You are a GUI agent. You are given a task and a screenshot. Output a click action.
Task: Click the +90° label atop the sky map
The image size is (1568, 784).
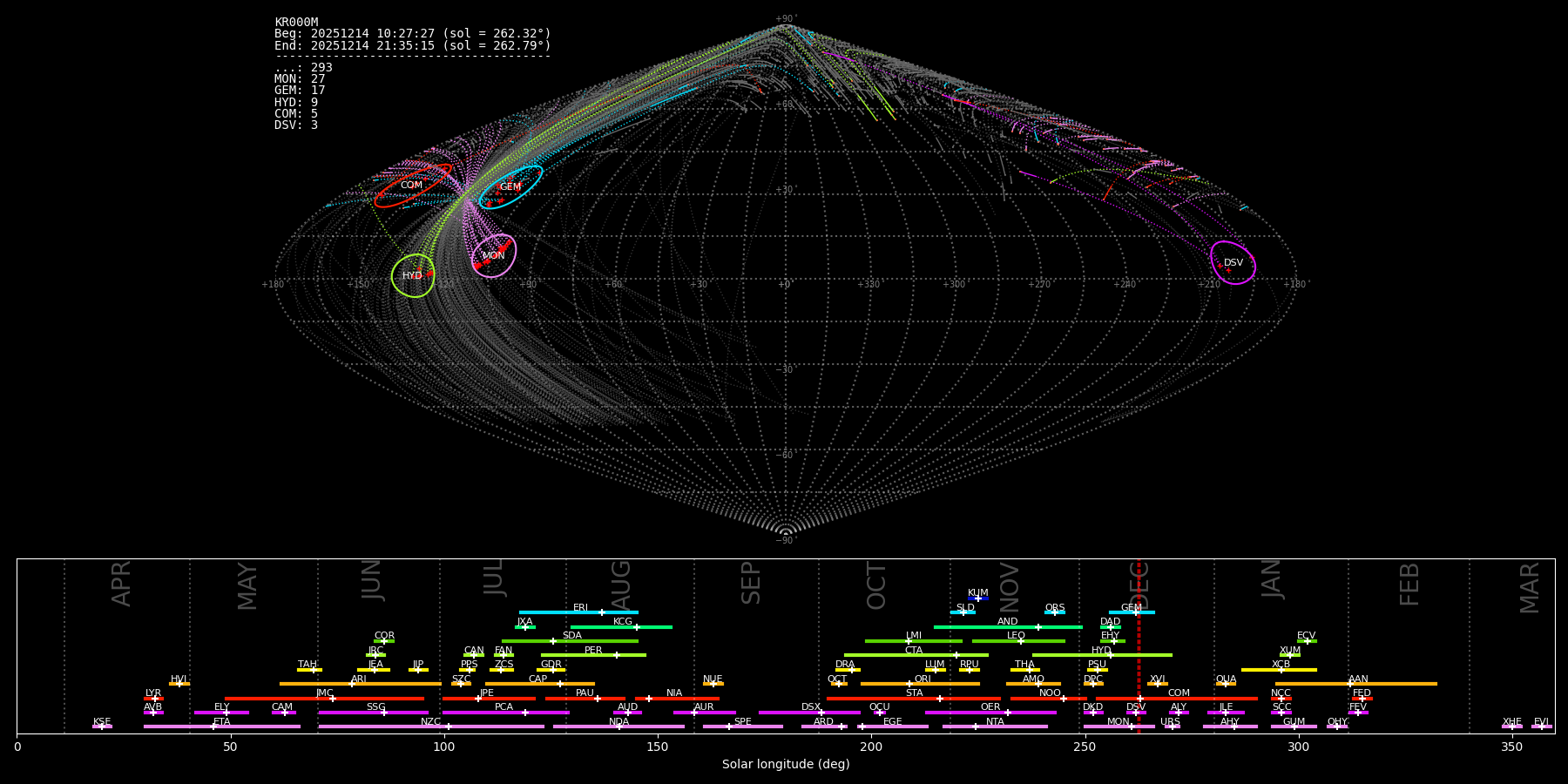pyautogui.click(x=786, y=19)
